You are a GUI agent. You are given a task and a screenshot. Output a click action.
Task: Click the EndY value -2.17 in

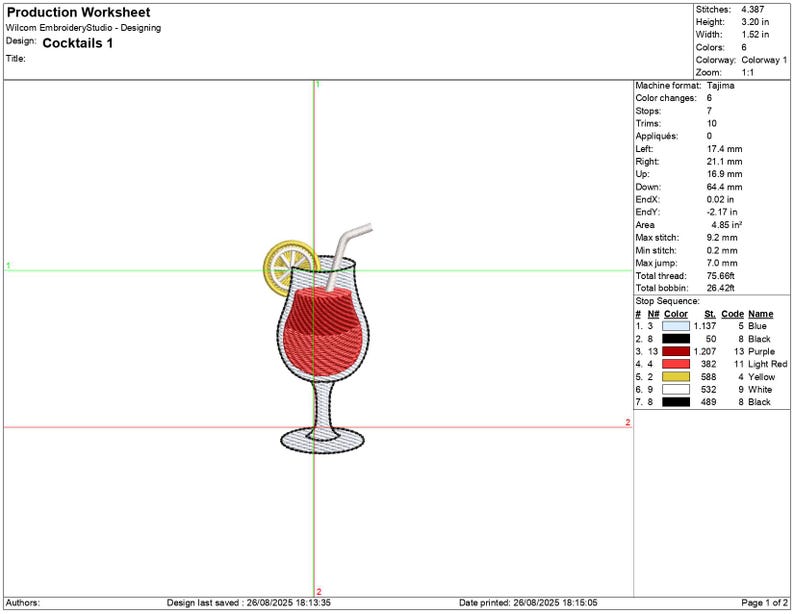[x=722, y=212]
